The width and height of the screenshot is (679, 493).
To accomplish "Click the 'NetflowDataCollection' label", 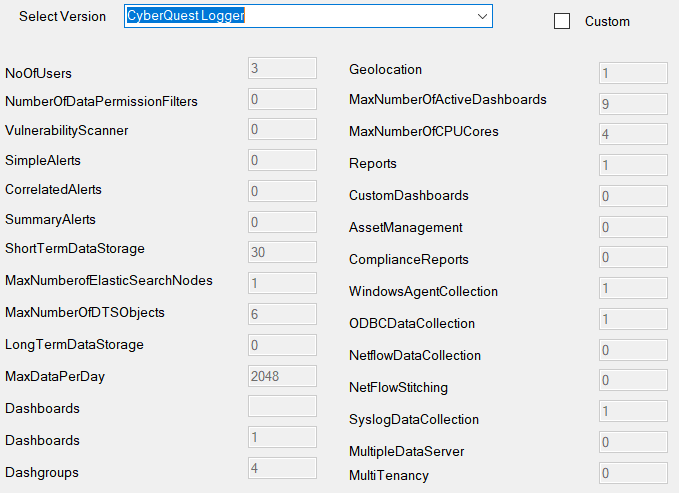I will coord(415,355).
